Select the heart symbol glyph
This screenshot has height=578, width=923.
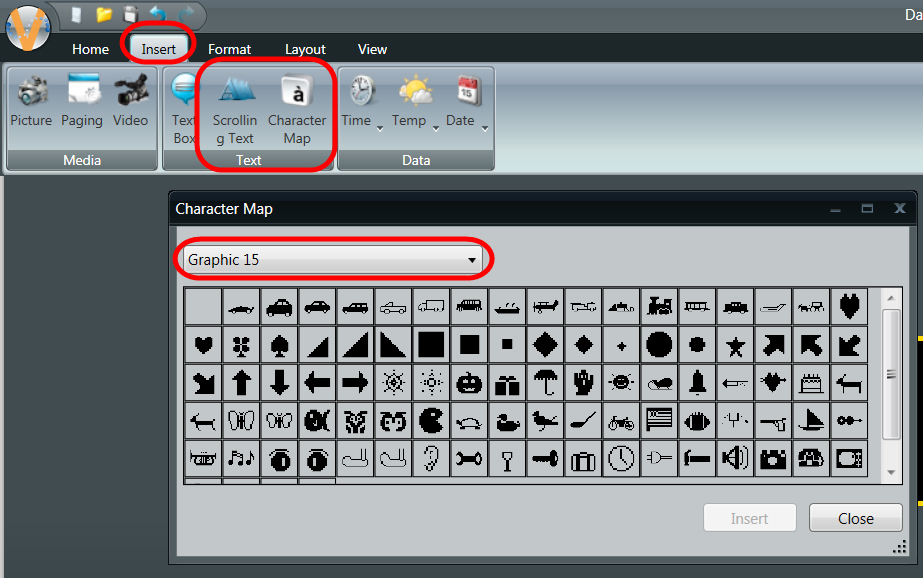pos(203,344)
